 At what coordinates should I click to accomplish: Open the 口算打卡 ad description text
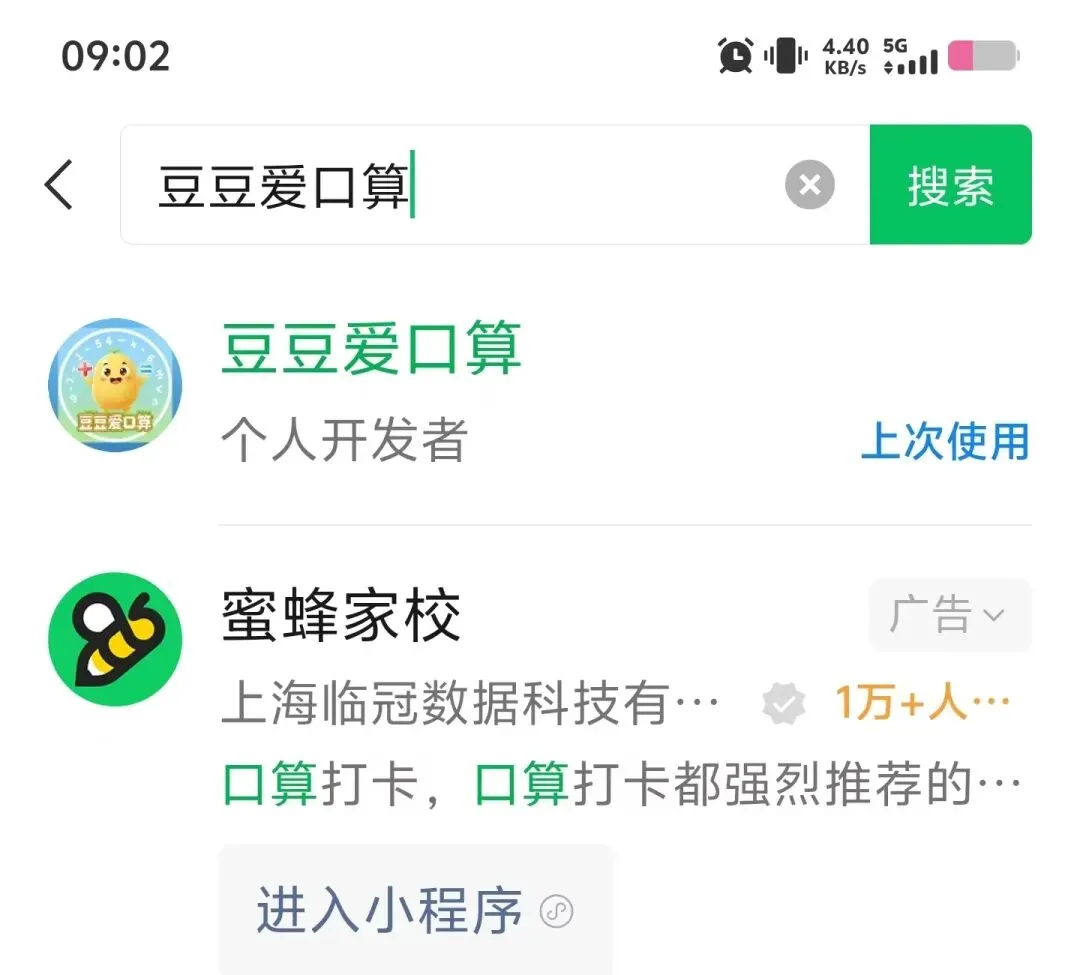tap(621, 784)
